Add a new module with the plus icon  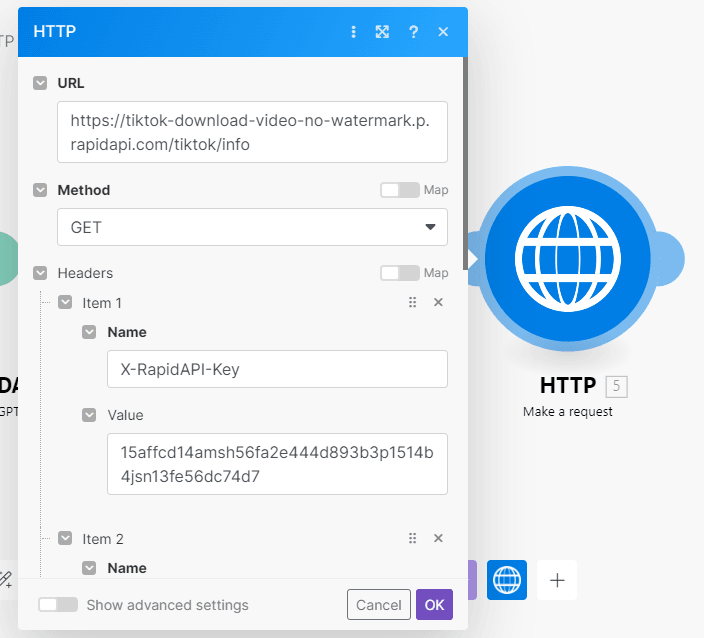pyautogui.click(x=557, y=580)
